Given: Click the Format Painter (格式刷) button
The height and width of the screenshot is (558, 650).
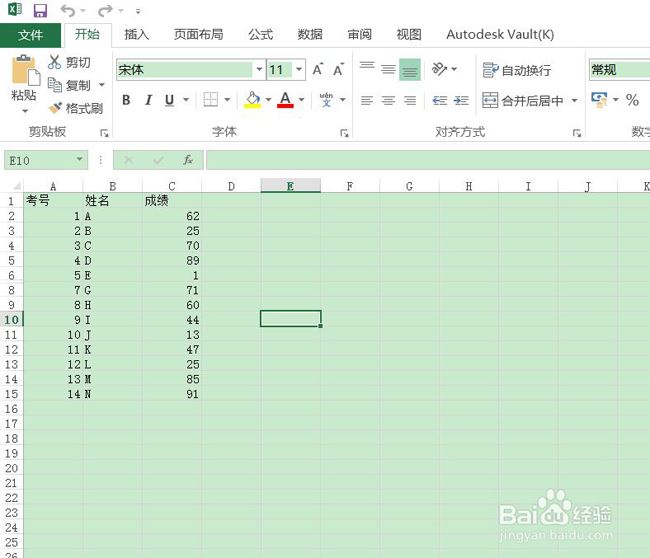Looking at the screenshot, I should (76, 108).
